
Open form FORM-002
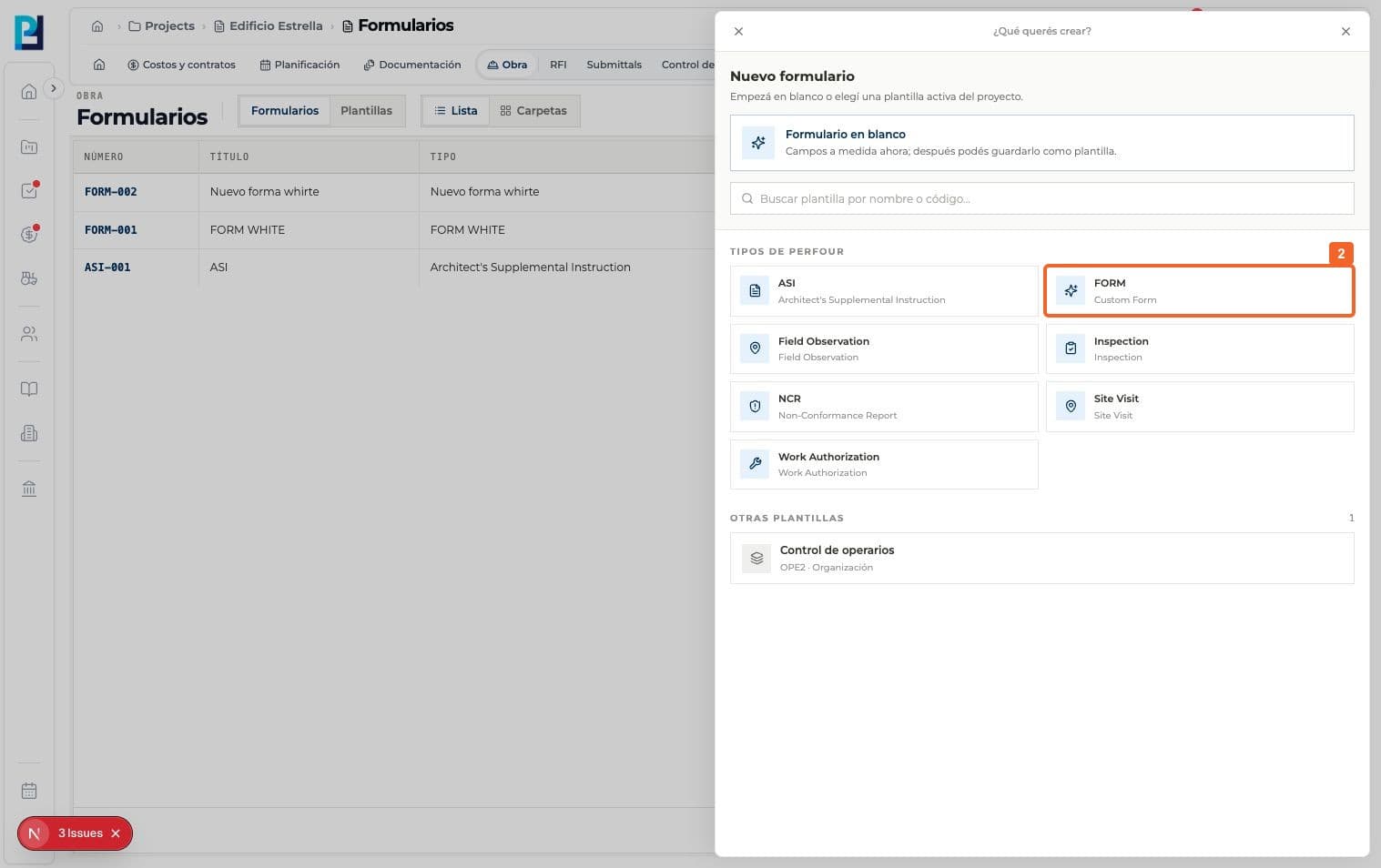point(111,192)
